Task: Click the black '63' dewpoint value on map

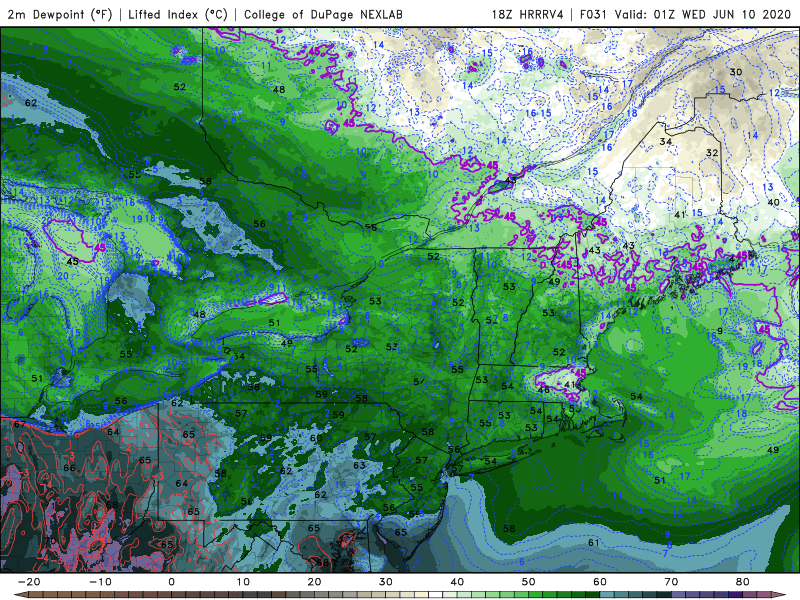Action: tap(359, 465)
